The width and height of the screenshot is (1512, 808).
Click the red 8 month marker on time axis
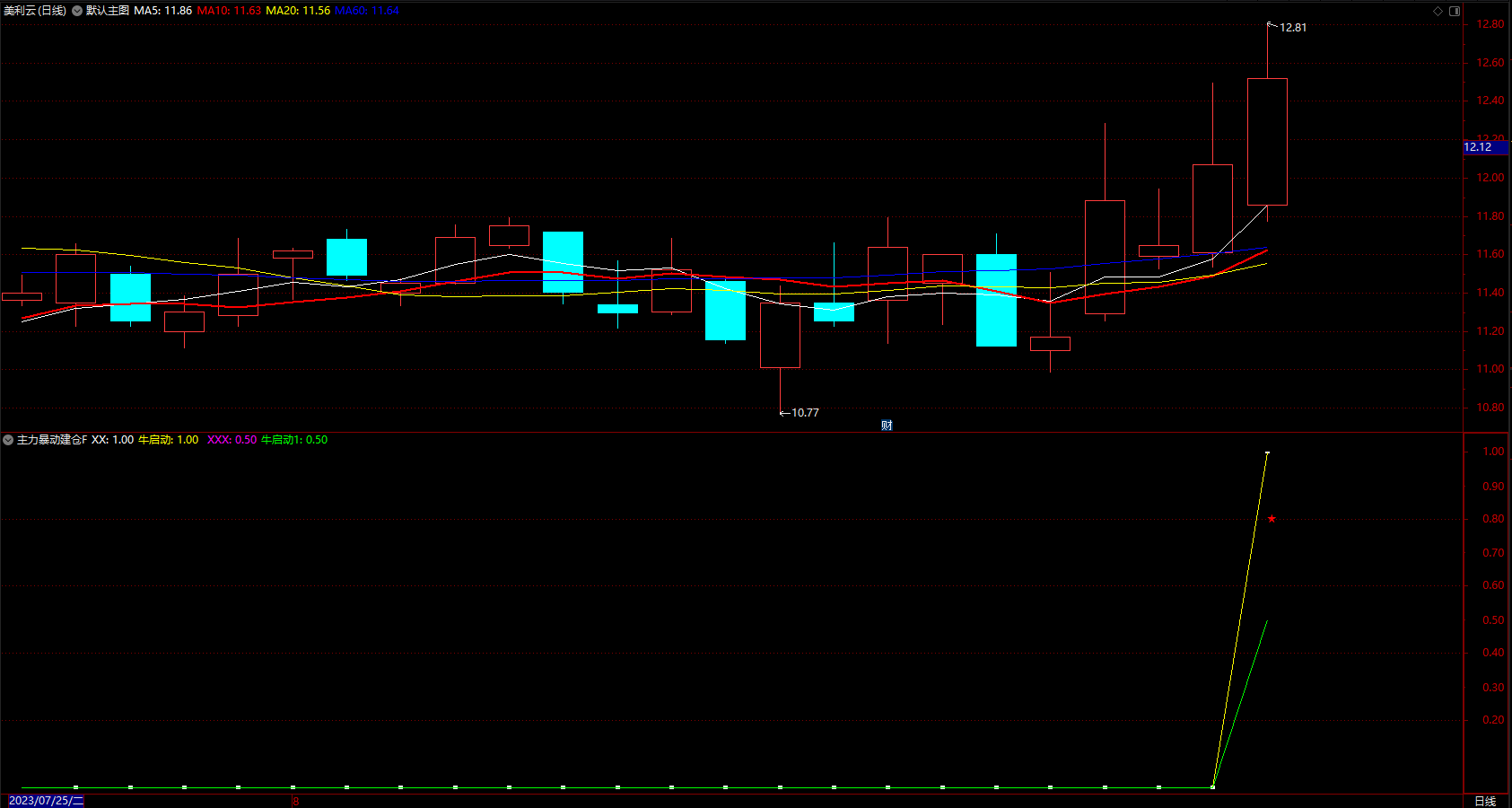tap(295, 801)
